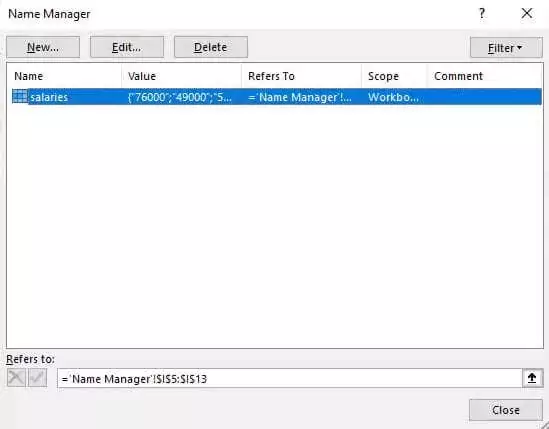This screenshot has height=429, width=549.
Task: Close the Name Manager with Close button
Action: click(506, 410)
